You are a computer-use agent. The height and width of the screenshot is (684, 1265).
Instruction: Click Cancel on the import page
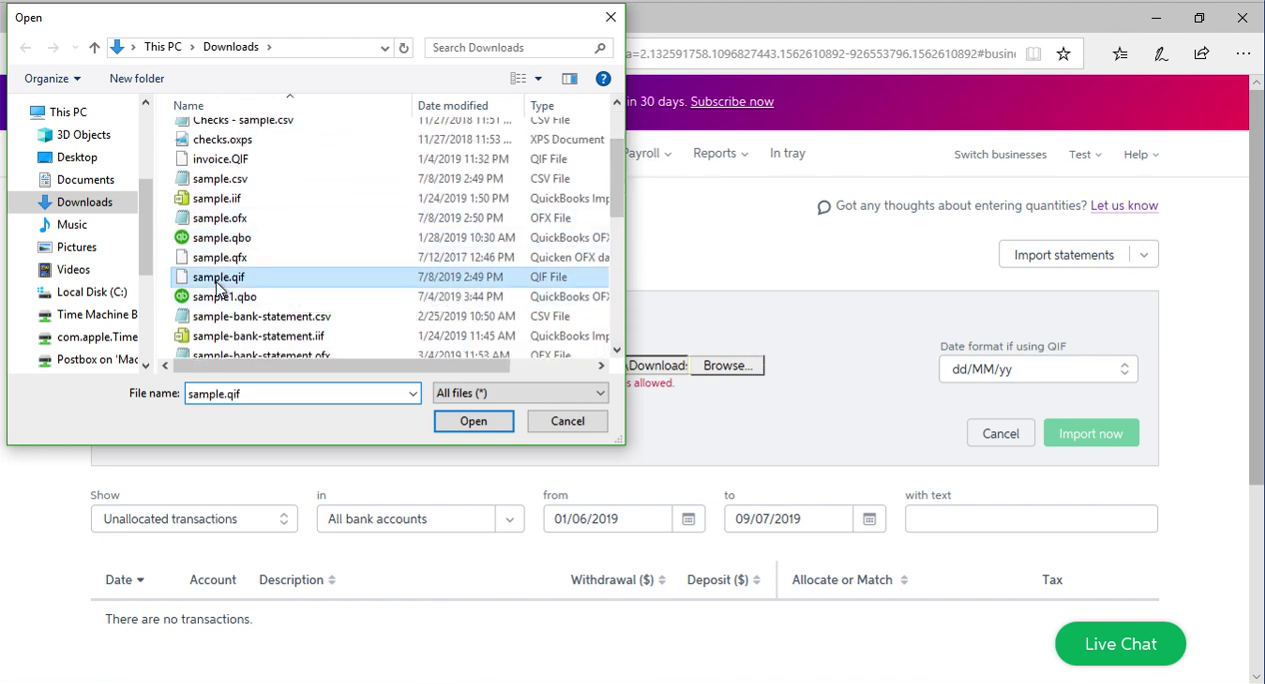point(1000,434)
